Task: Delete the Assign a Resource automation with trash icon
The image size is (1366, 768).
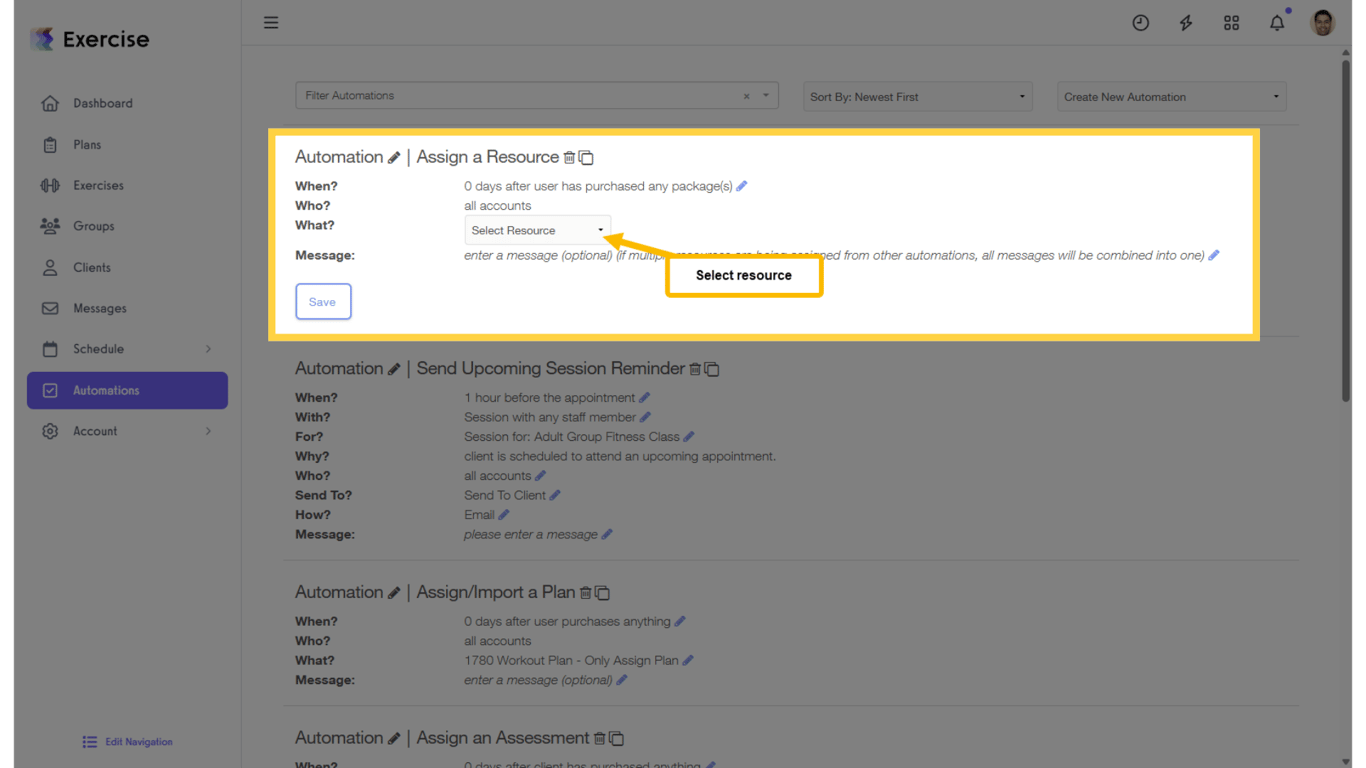Action: tap(570, 157)
